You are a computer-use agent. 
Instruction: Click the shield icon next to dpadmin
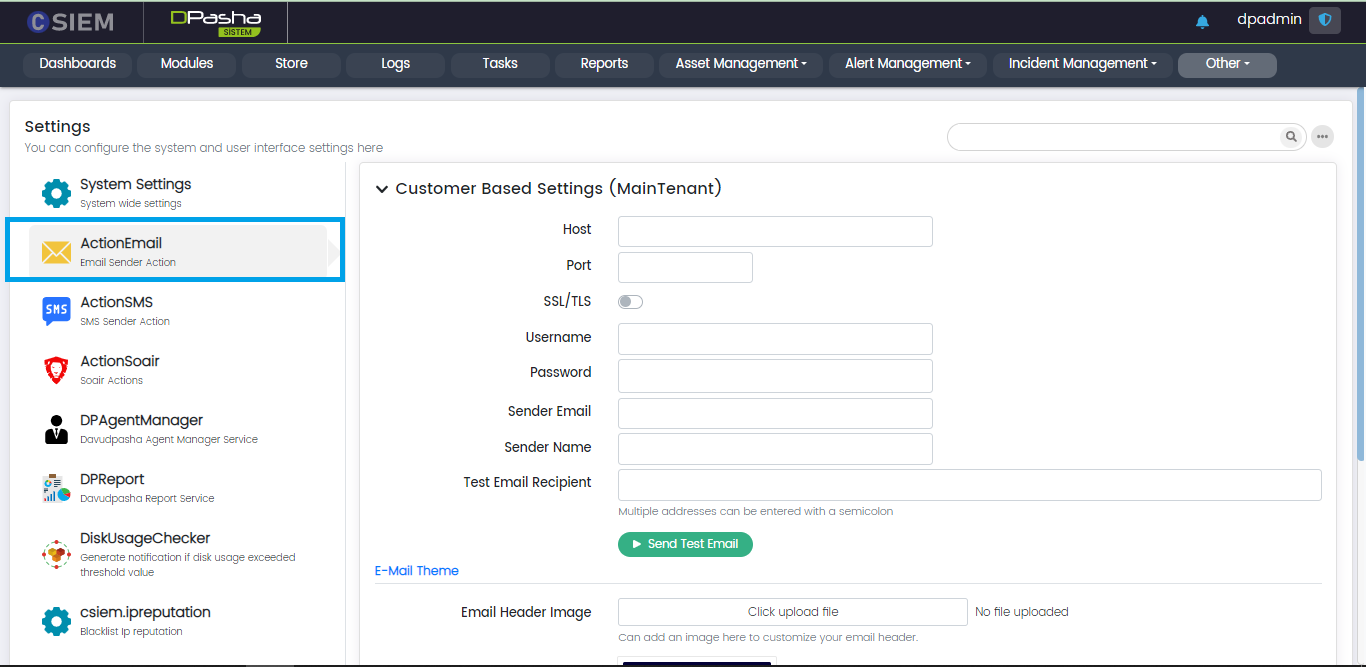1325,20
